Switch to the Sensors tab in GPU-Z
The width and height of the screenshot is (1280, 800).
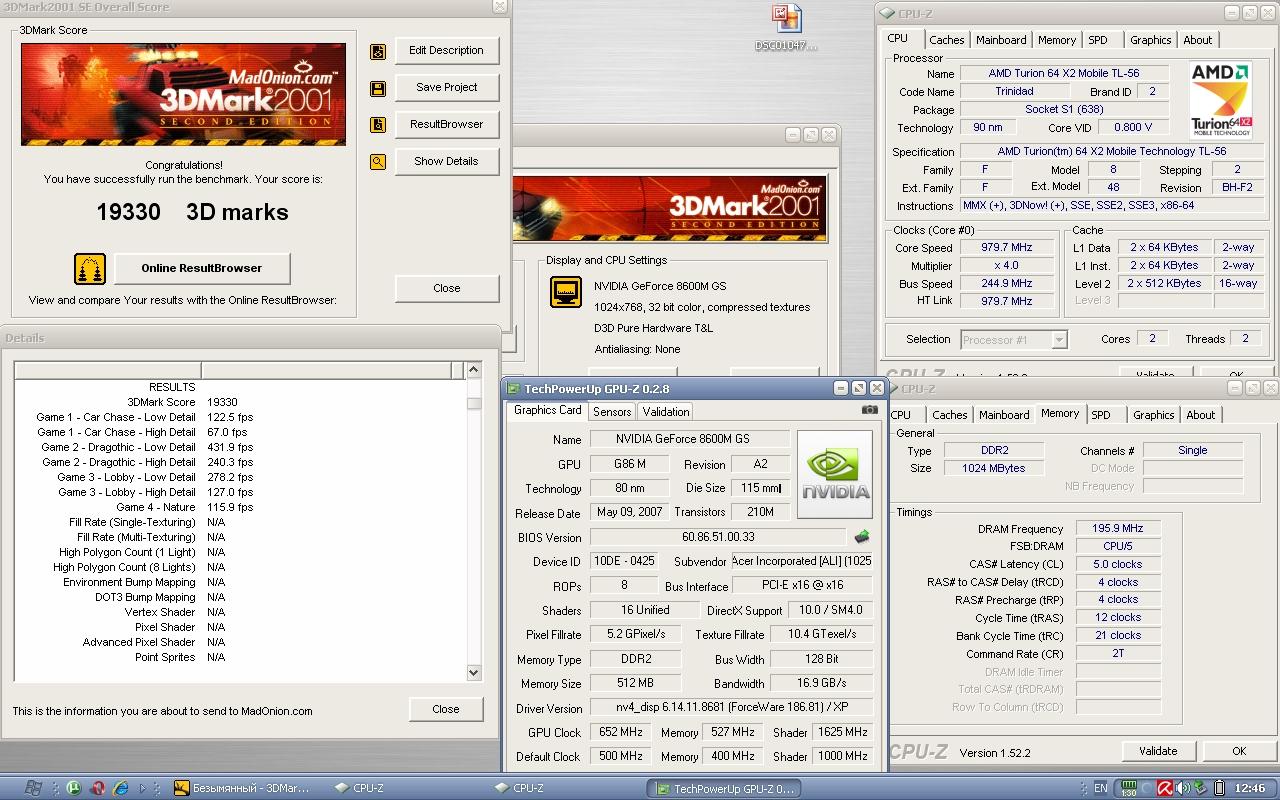point(612,412)
